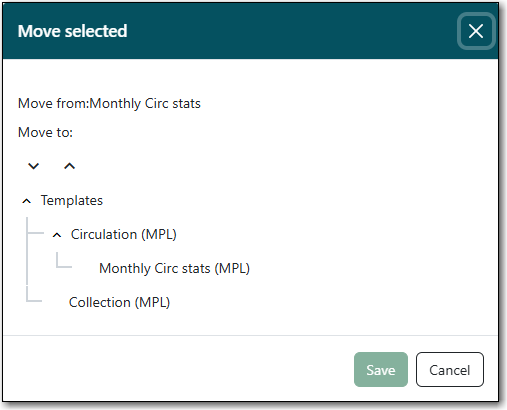The image size is (507, 410).
Task: Click the white Cancel button
Action: coord(450,370)
